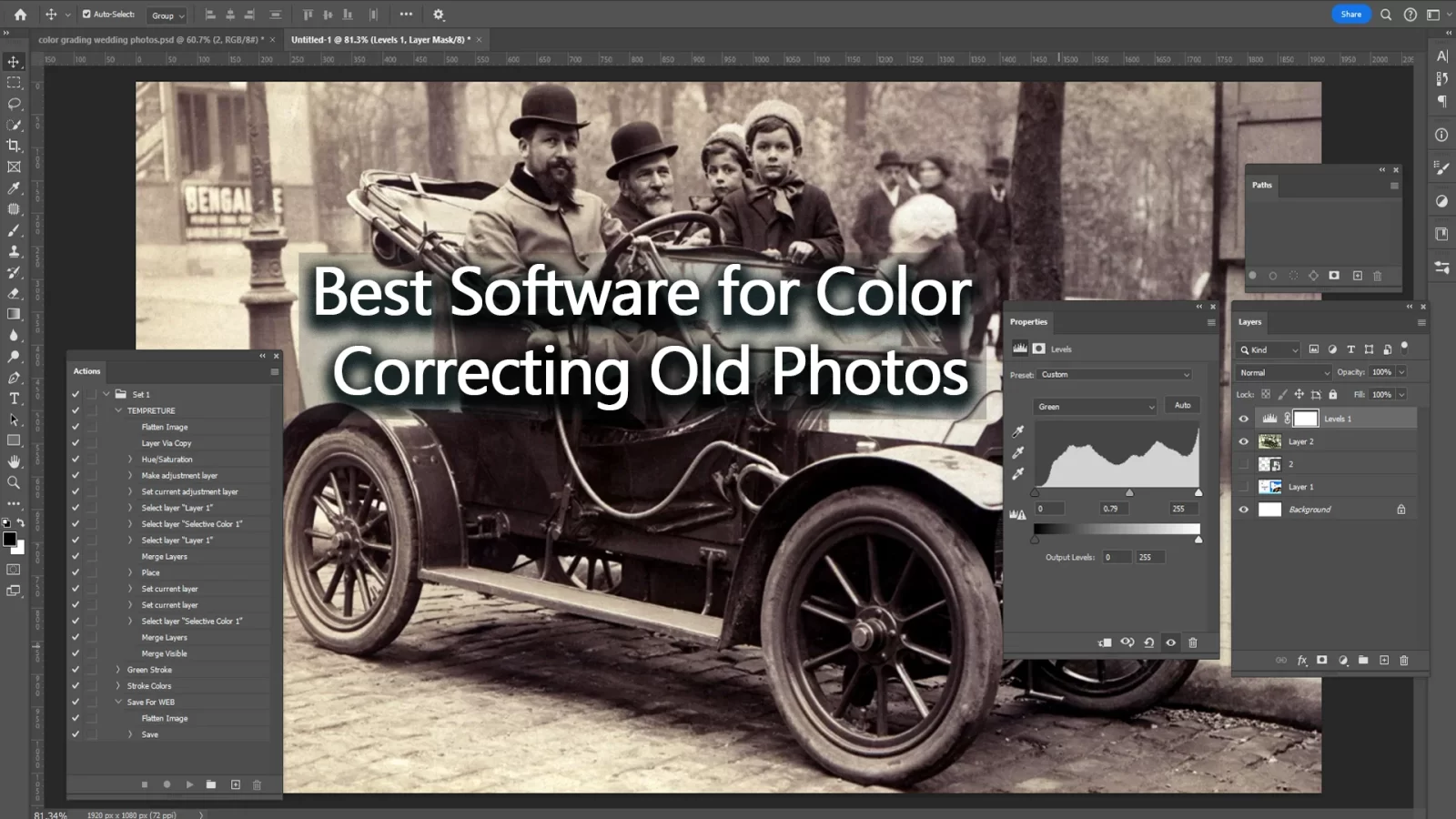Click the trash icon in Properties panel
Image resolution: width=1456 pixels, height=819 pixels.
pos(1192,642)
